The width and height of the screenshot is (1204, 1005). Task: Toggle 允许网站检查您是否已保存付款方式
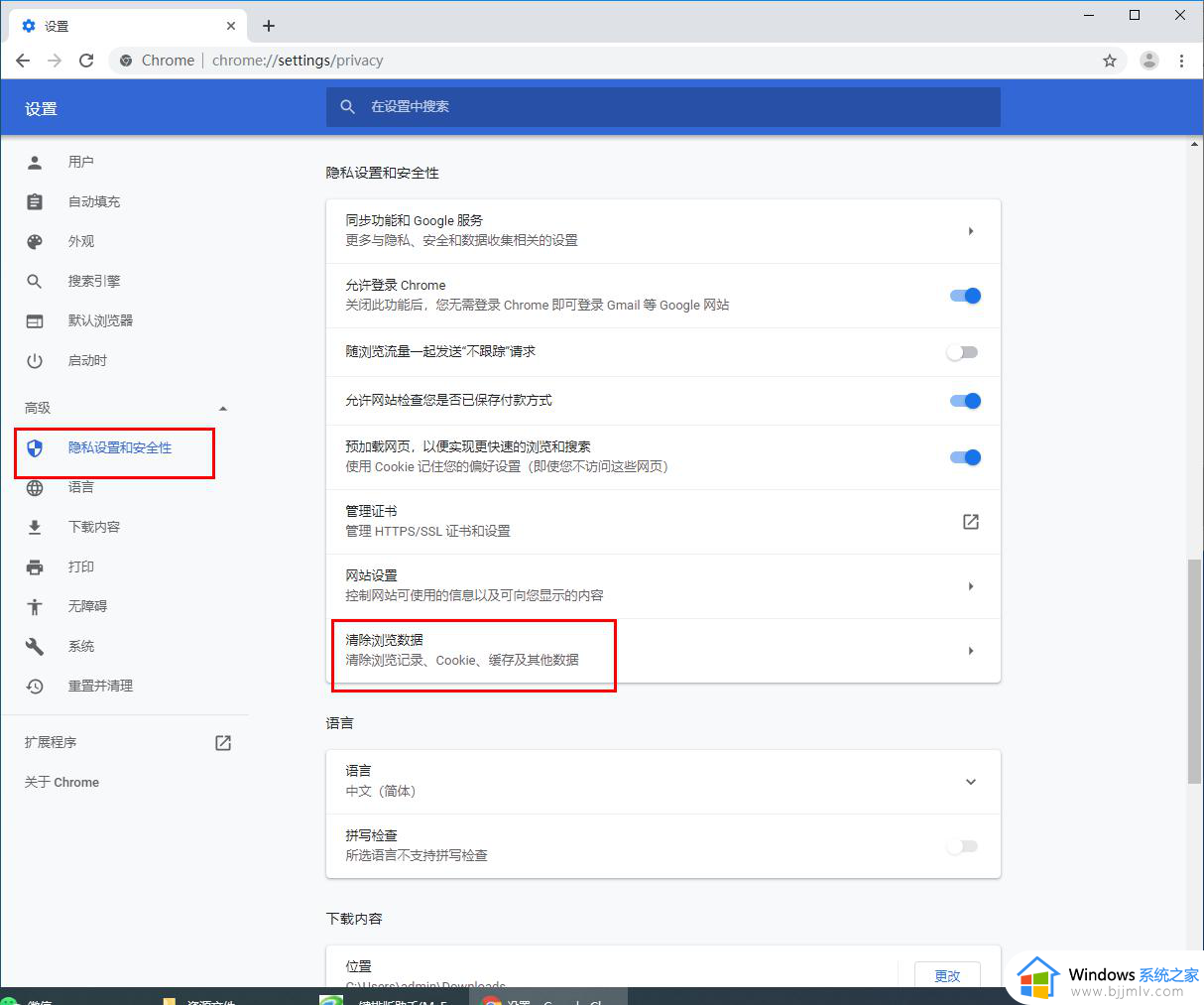click(965, 401)
